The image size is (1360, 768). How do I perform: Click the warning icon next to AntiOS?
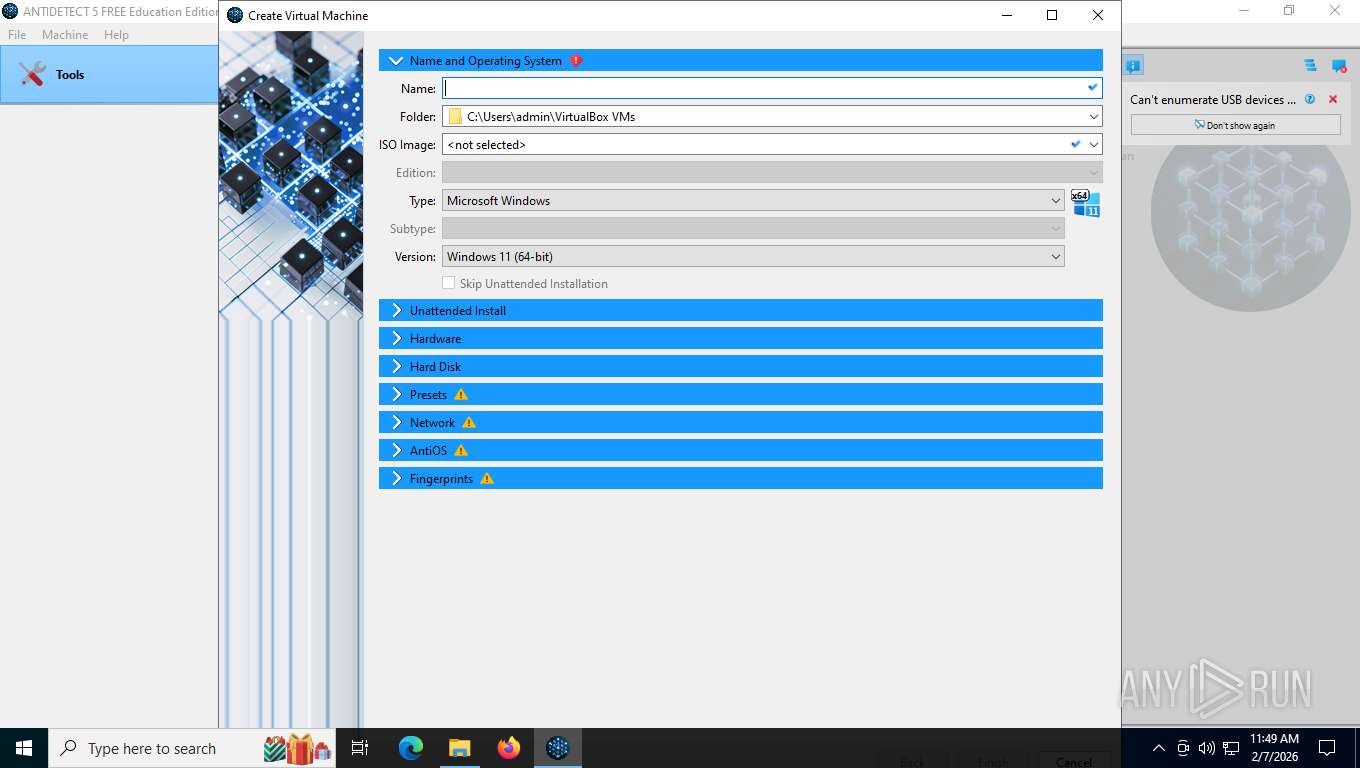[461, 450]
